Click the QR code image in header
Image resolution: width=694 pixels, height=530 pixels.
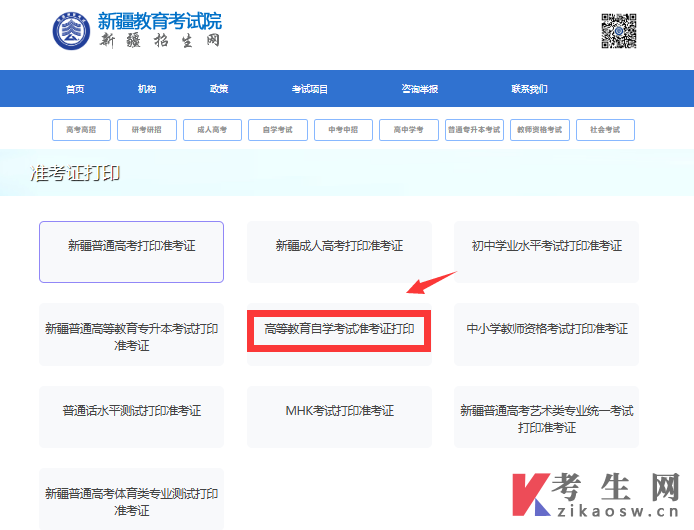coord(619,31)
